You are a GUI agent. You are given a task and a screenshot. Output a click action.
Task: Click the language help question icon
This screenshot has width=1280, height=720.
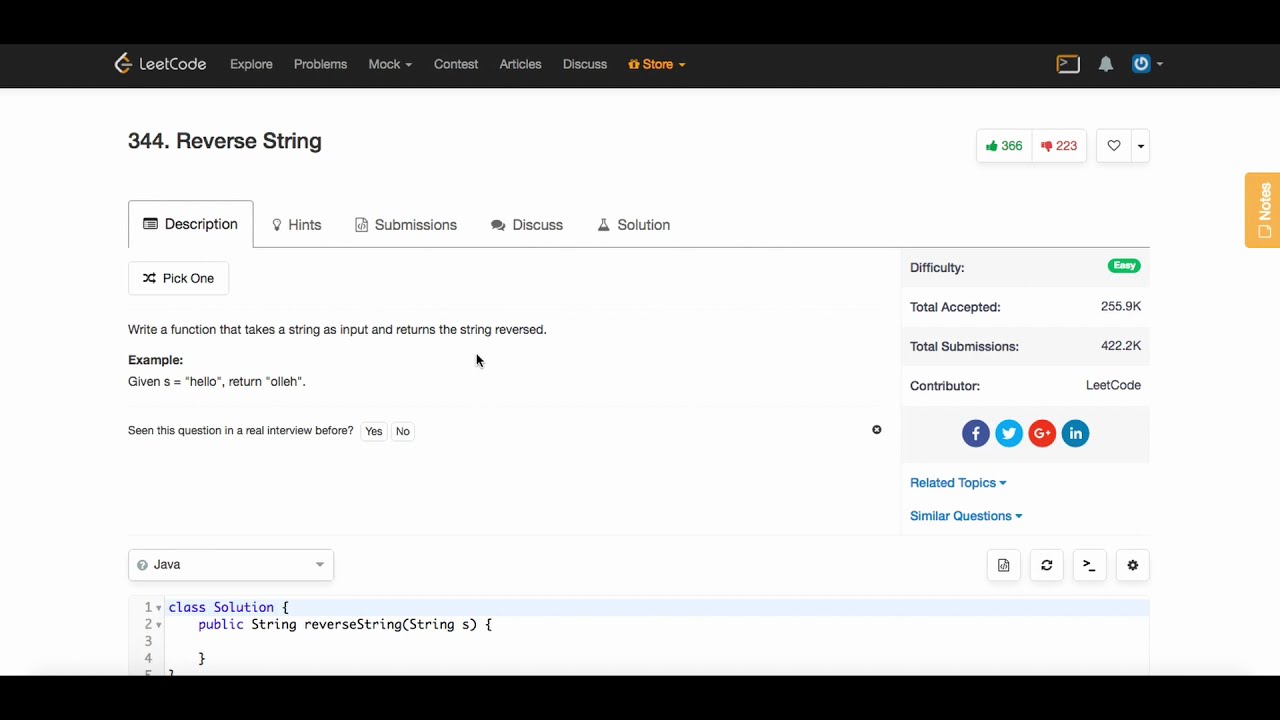coord(142,565)
